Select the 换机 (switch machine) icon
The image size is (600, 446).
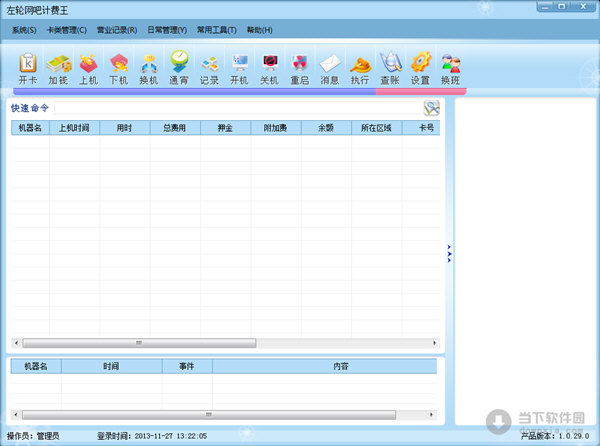[x=148, y=67]
